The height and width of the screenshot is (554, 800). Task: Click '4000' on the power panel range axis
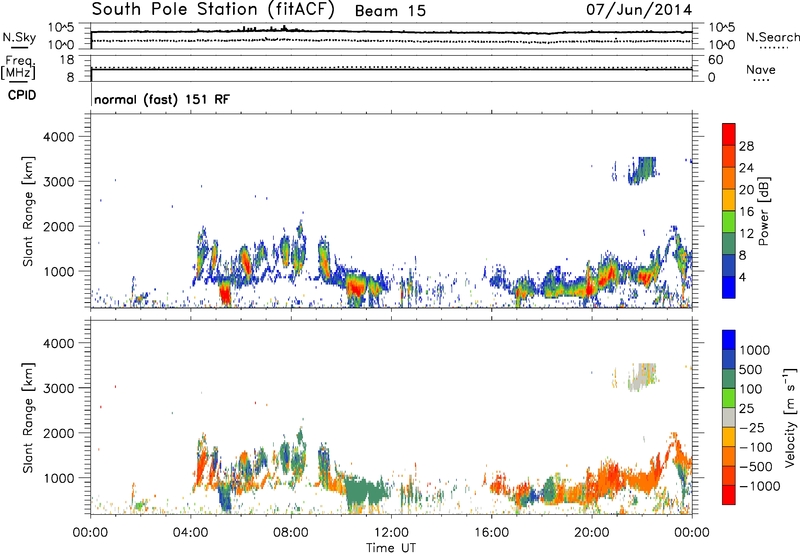(x=59, y=137)
